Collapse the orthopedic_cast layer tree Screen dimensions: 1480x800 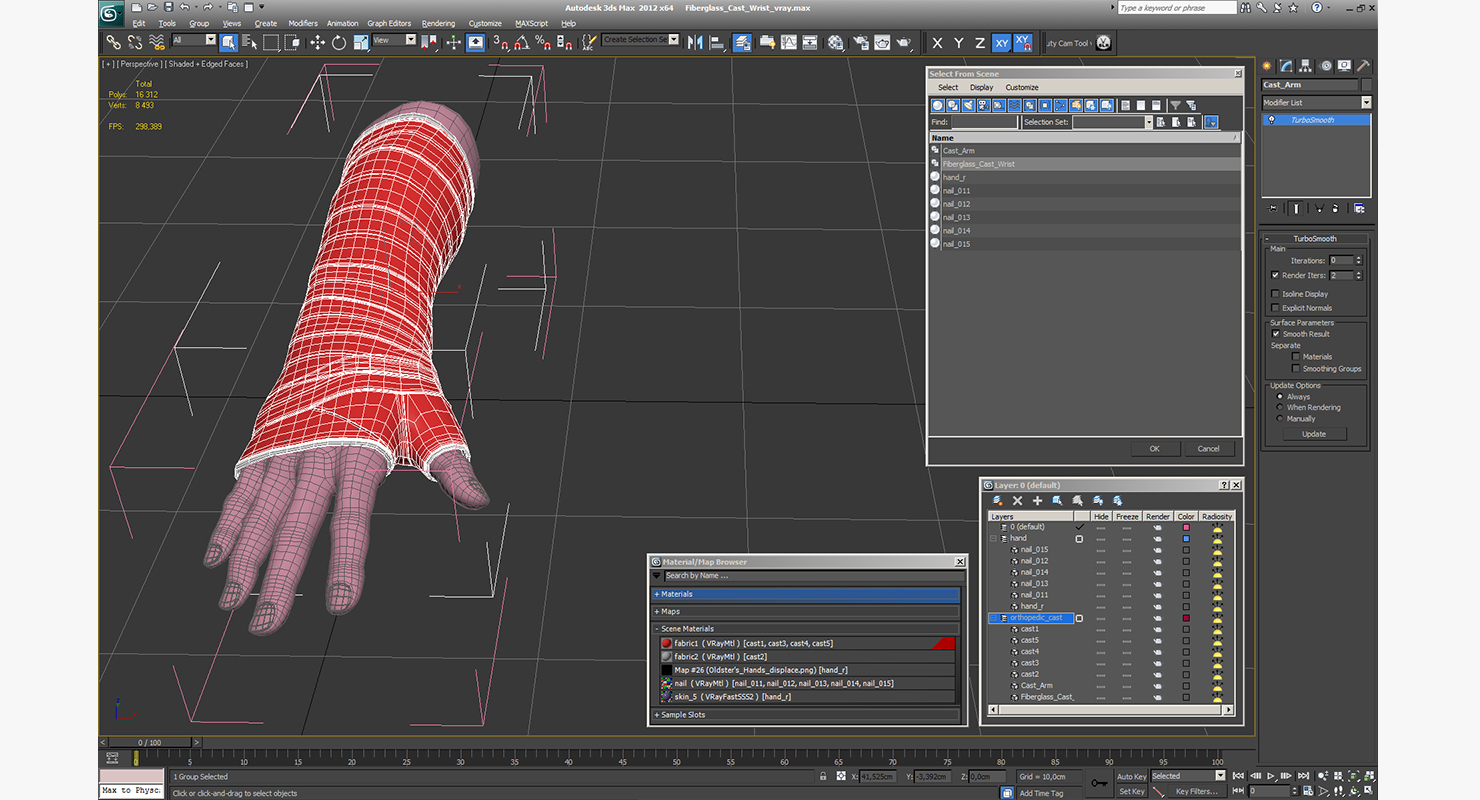point(993,618)
